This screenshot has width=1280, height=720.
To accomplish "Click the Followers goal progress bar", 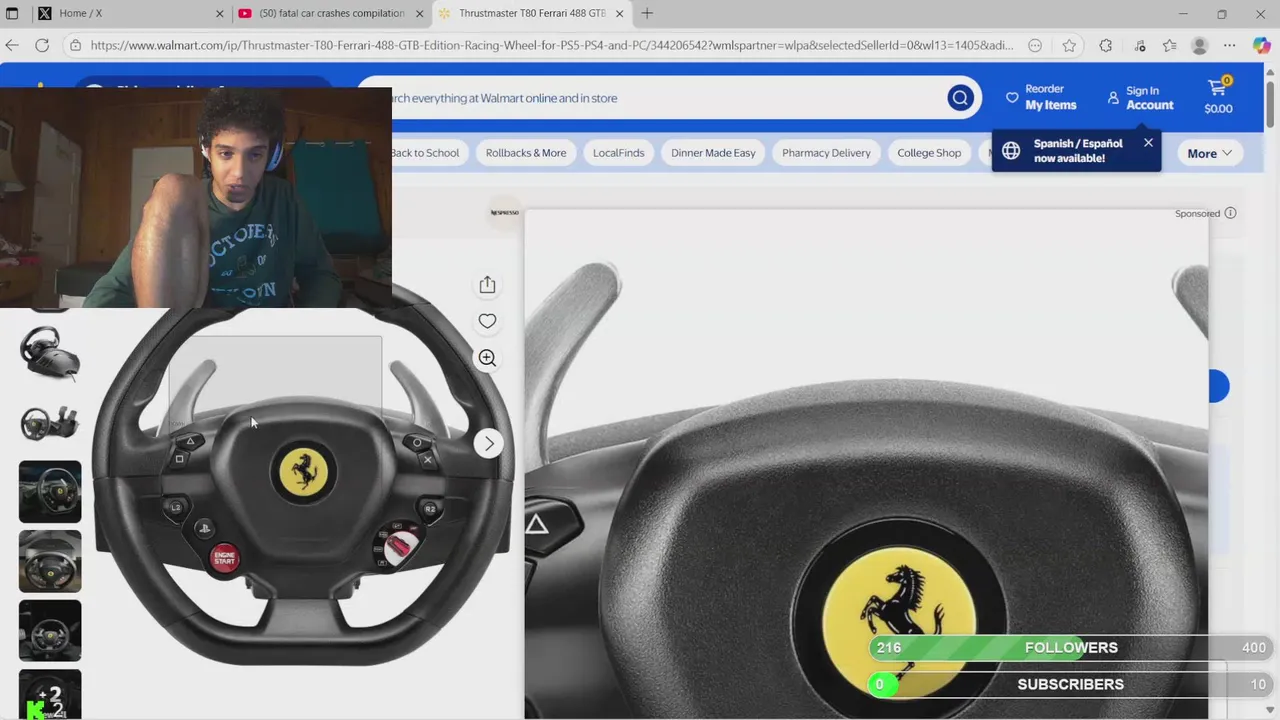I will [x=1070, y=648].
